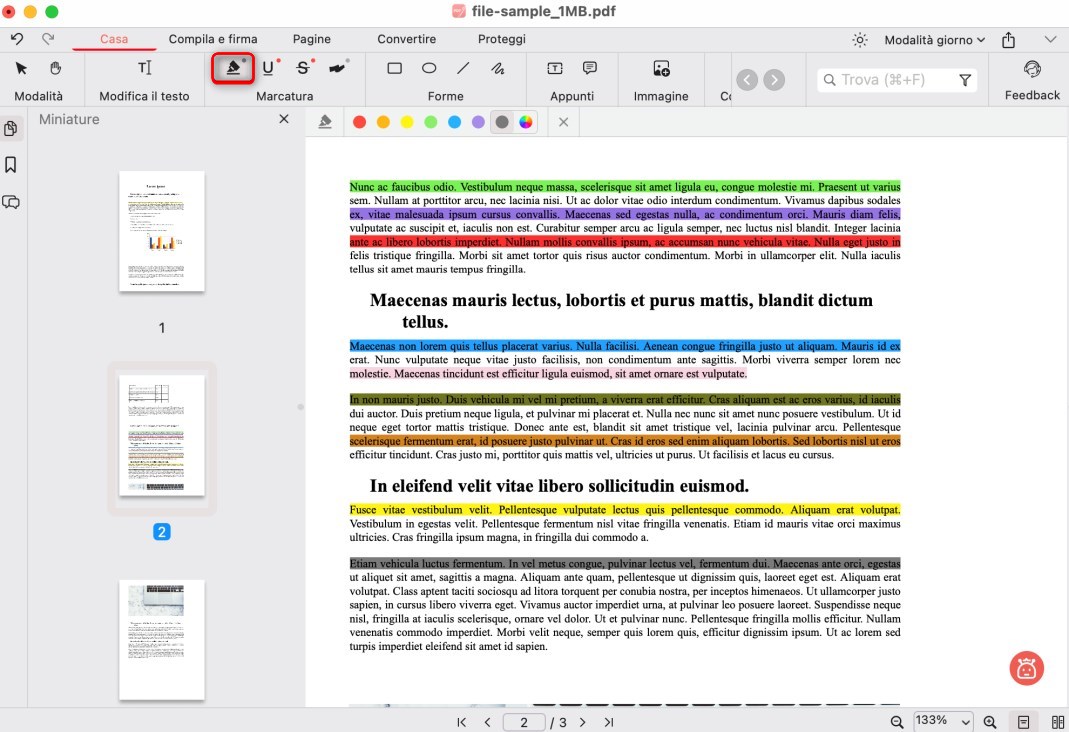
Task: Select the line tool in Forme
Action: (463, 68)
